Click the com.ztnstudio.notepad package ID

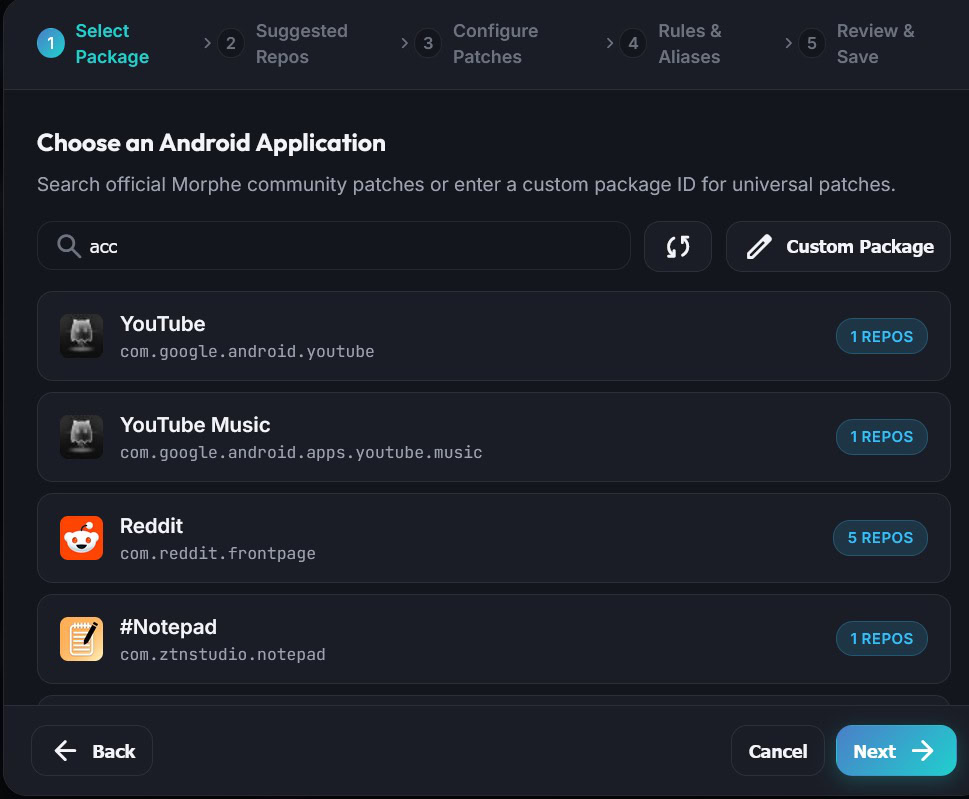pos(222,654)
